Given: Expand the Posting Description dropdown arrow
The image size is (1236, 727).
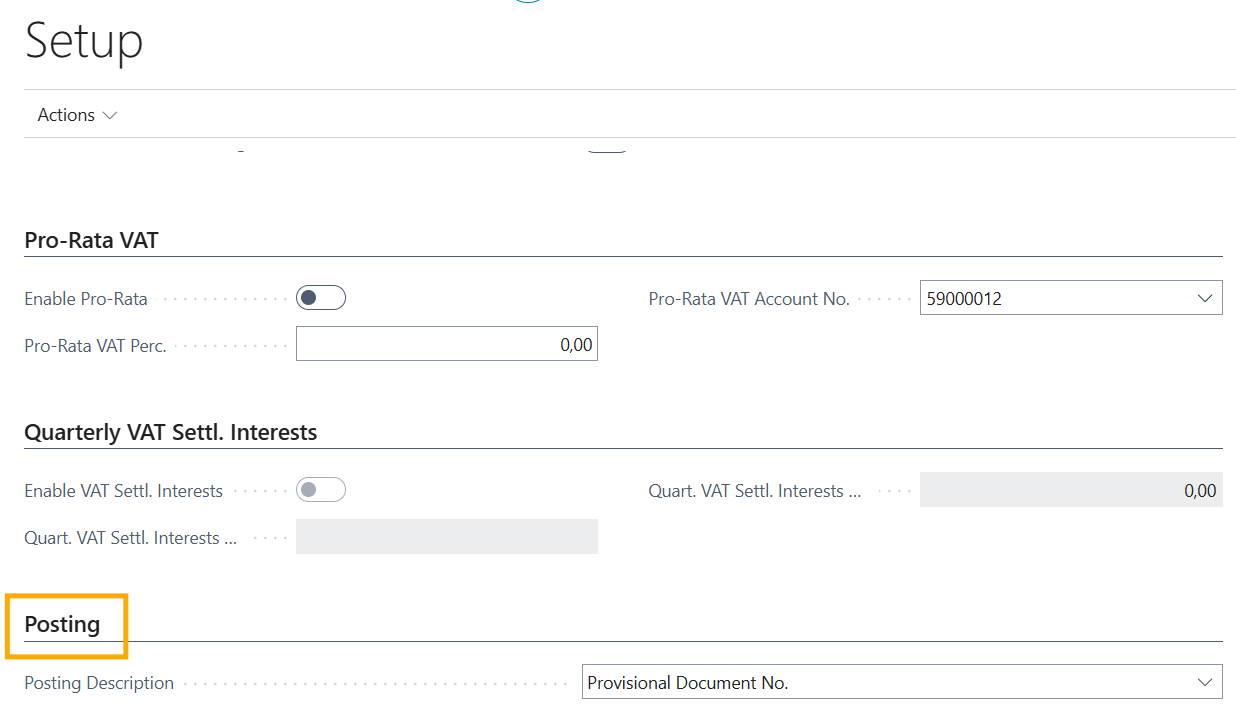Looking at the screenshot, I should click(x=1204, y=683).
